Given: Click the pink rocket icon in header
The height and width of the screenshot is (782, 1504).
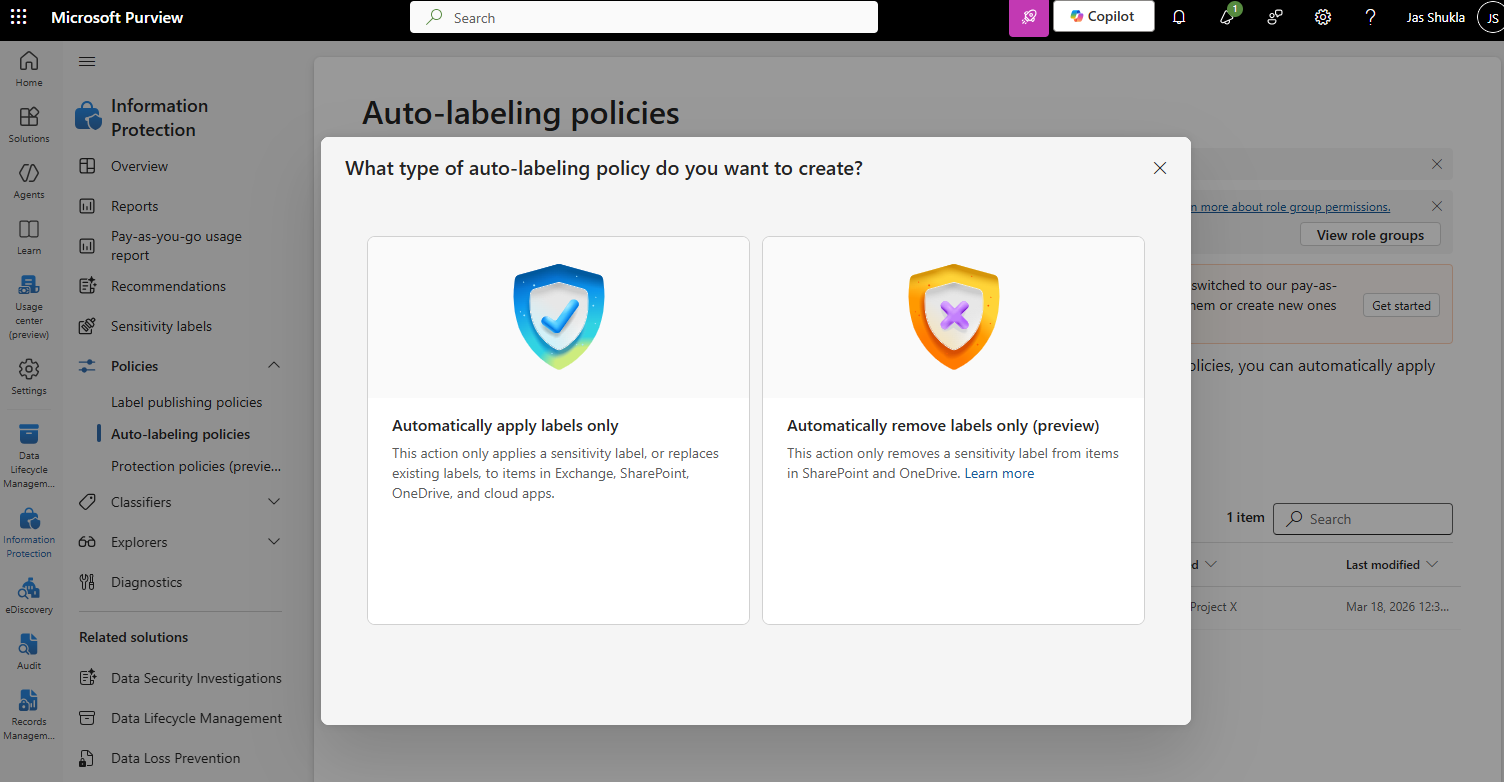Looking at the screenshot, I should pyautogui.click(x=1029, y=17).
